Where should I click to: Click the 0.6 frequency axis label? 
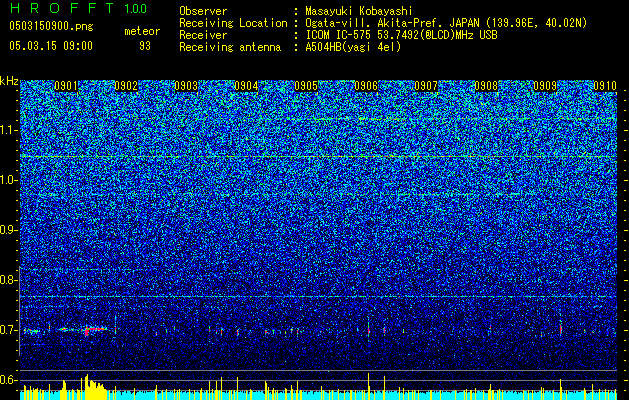(x=9, y=380)
